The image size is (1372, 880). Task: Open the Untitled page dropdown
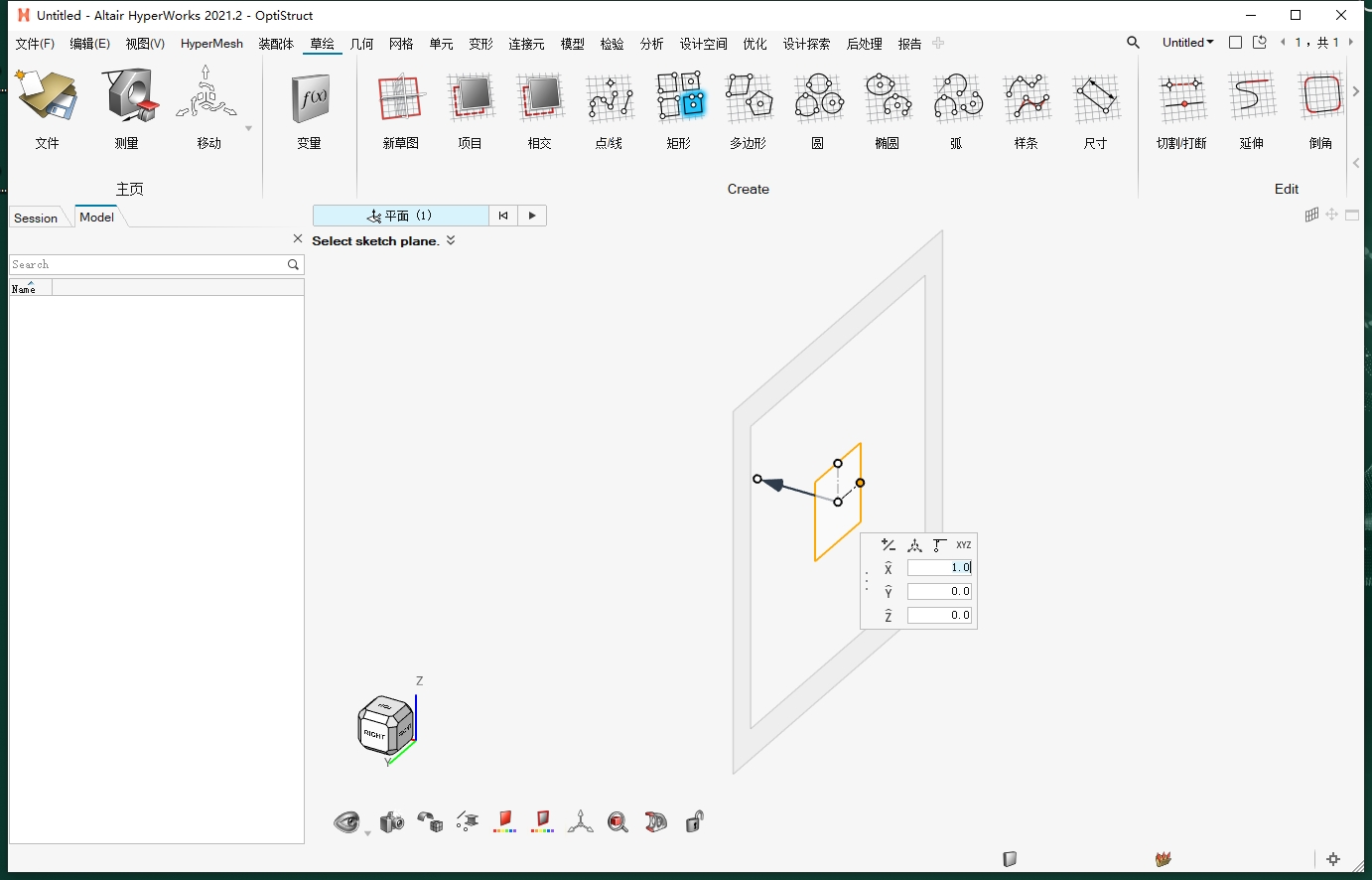tap(1187, 43)
